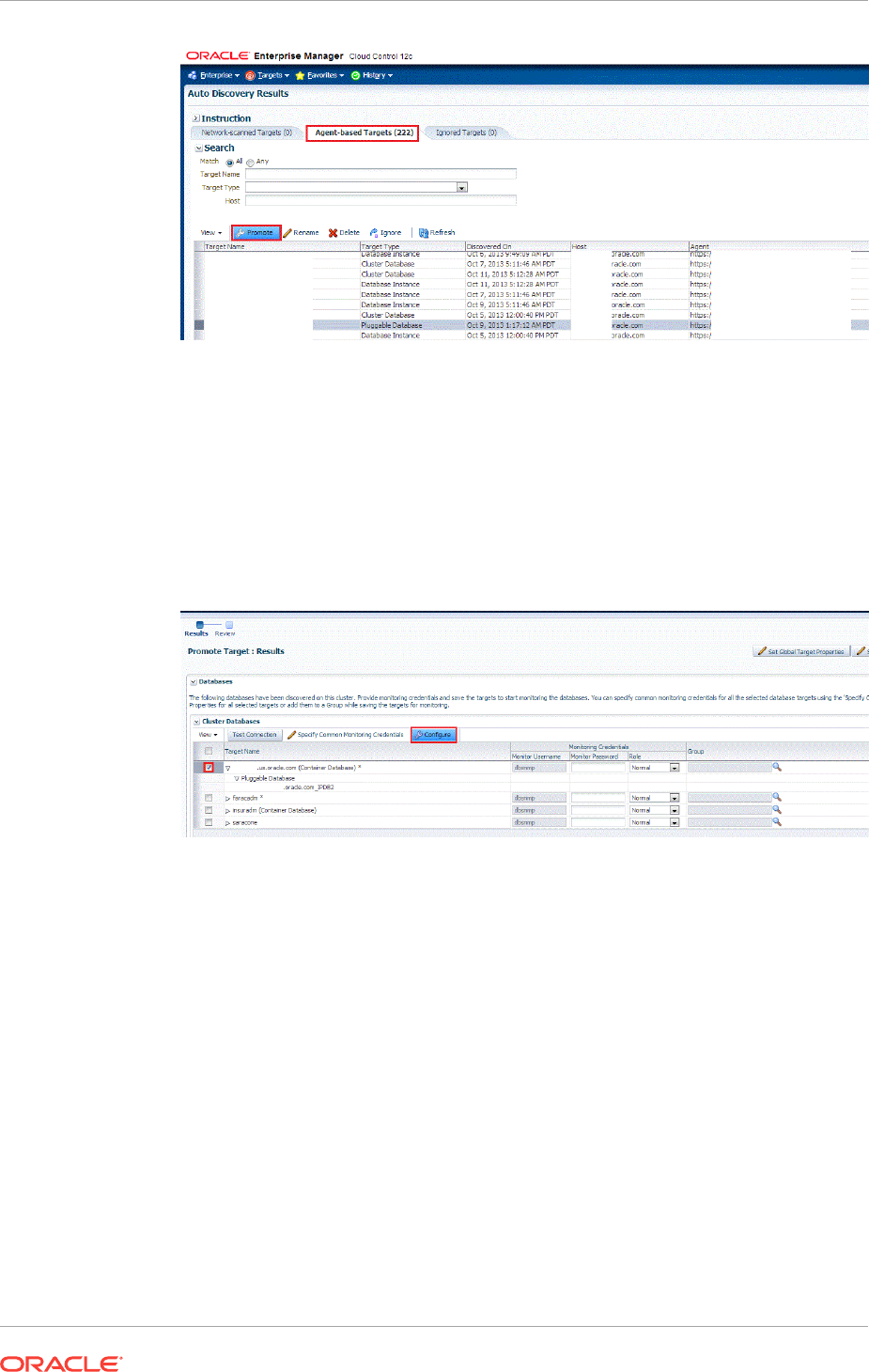Viewport: 869px width, 1372px height.
Task: Click the Review step in train
Action: click(225, 629)
